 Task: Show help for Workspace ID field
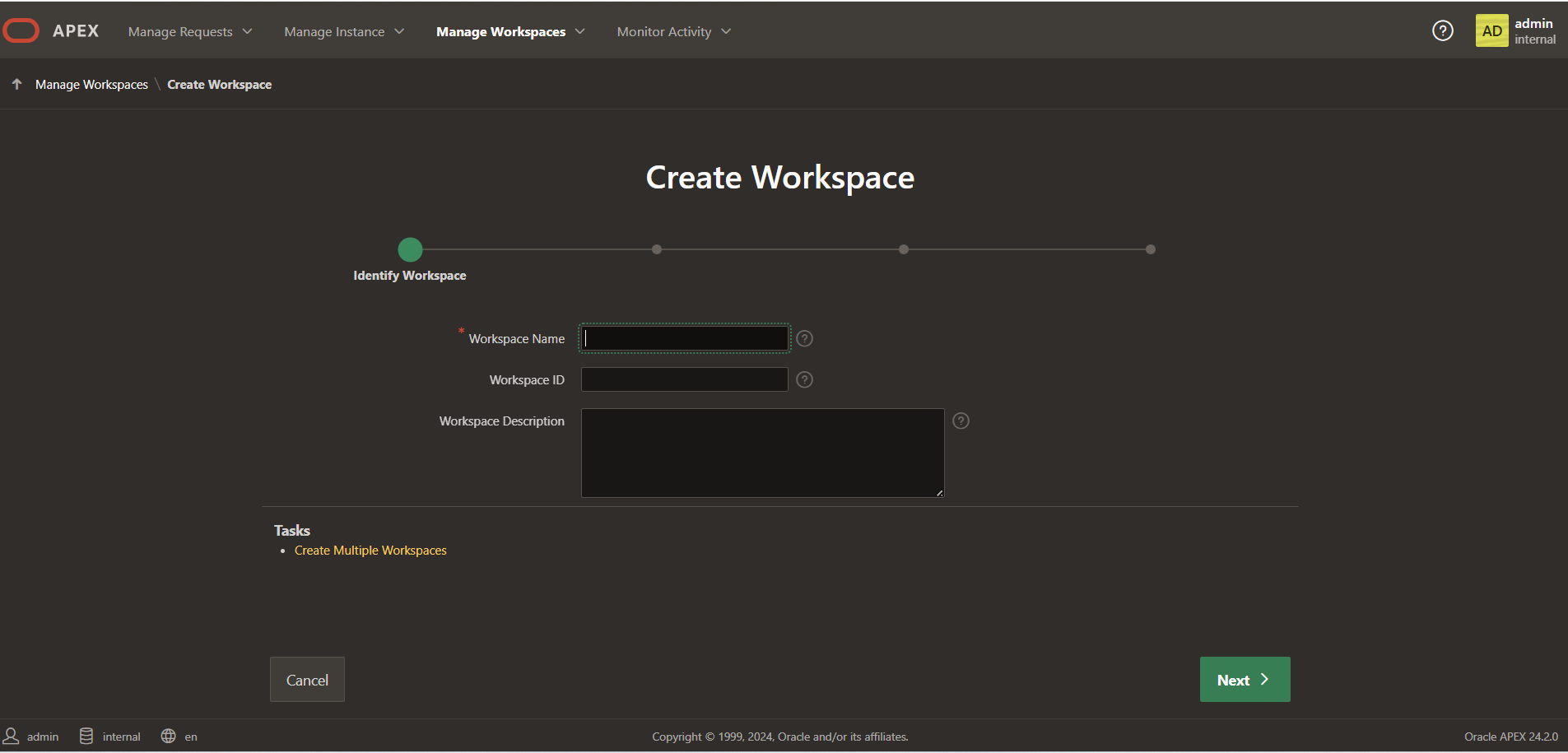pyautogui.click(x=805, y=379)
